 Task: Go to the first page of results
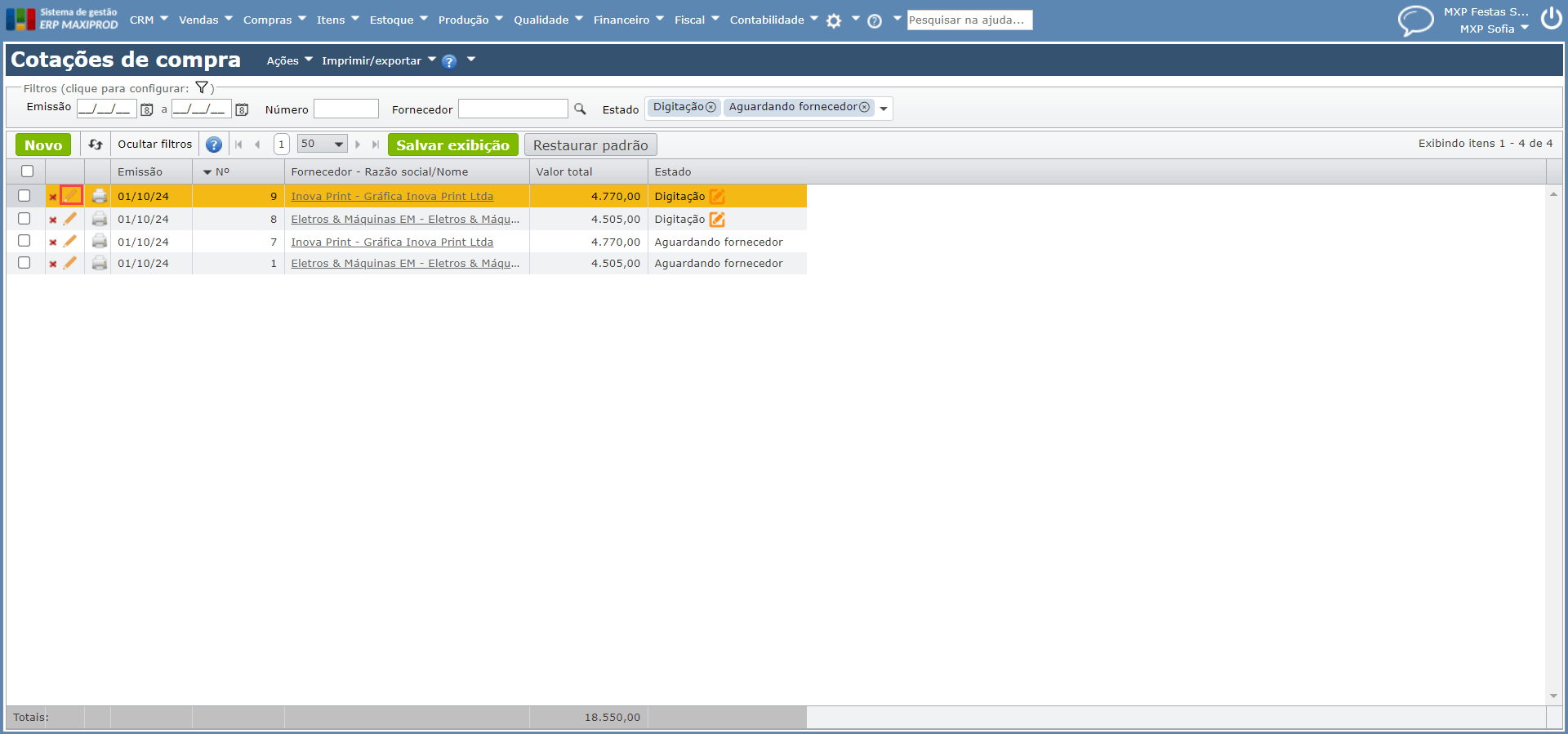coord(238,145)
